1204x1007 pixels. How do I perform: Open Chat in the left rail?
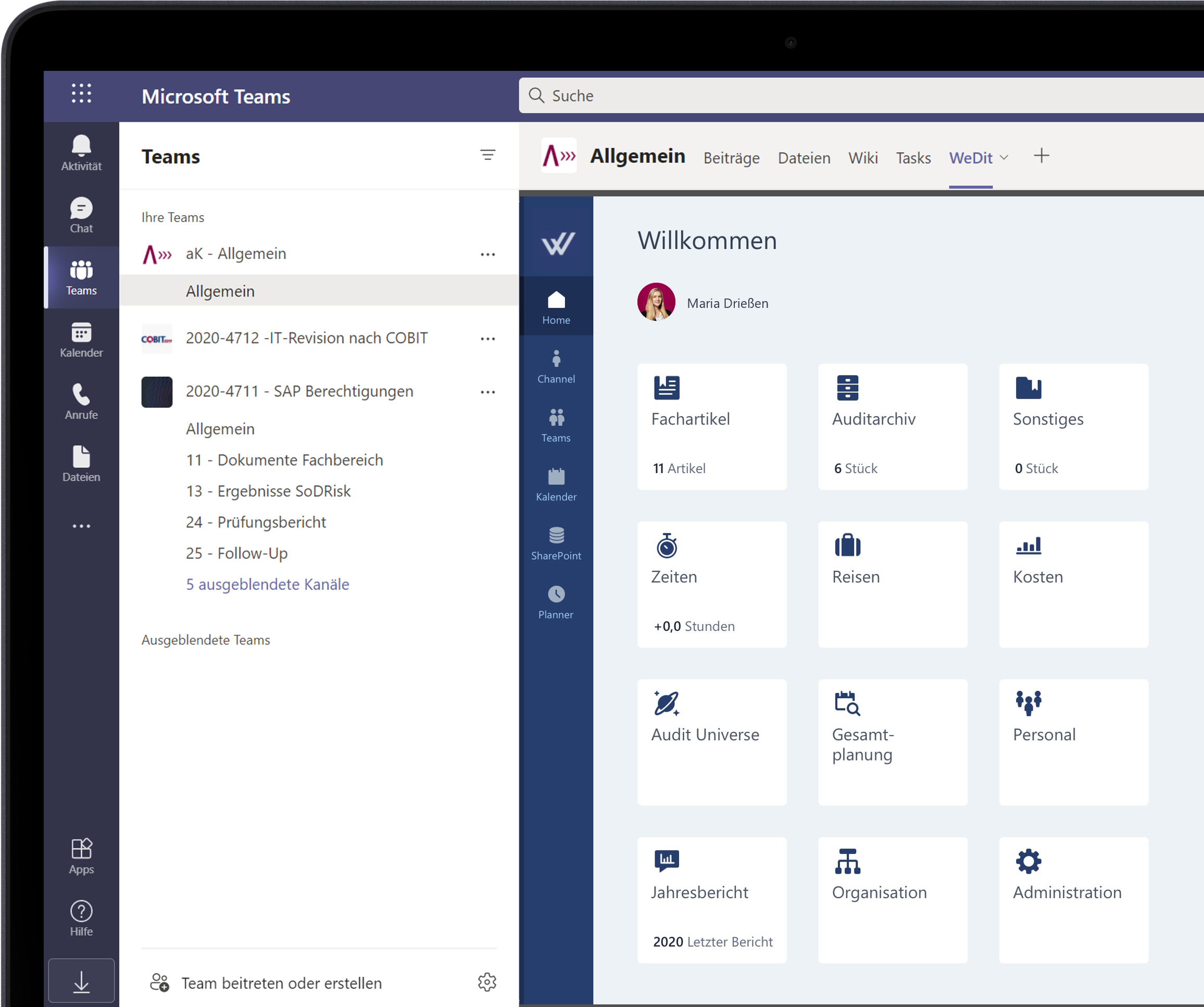(81, 215)
